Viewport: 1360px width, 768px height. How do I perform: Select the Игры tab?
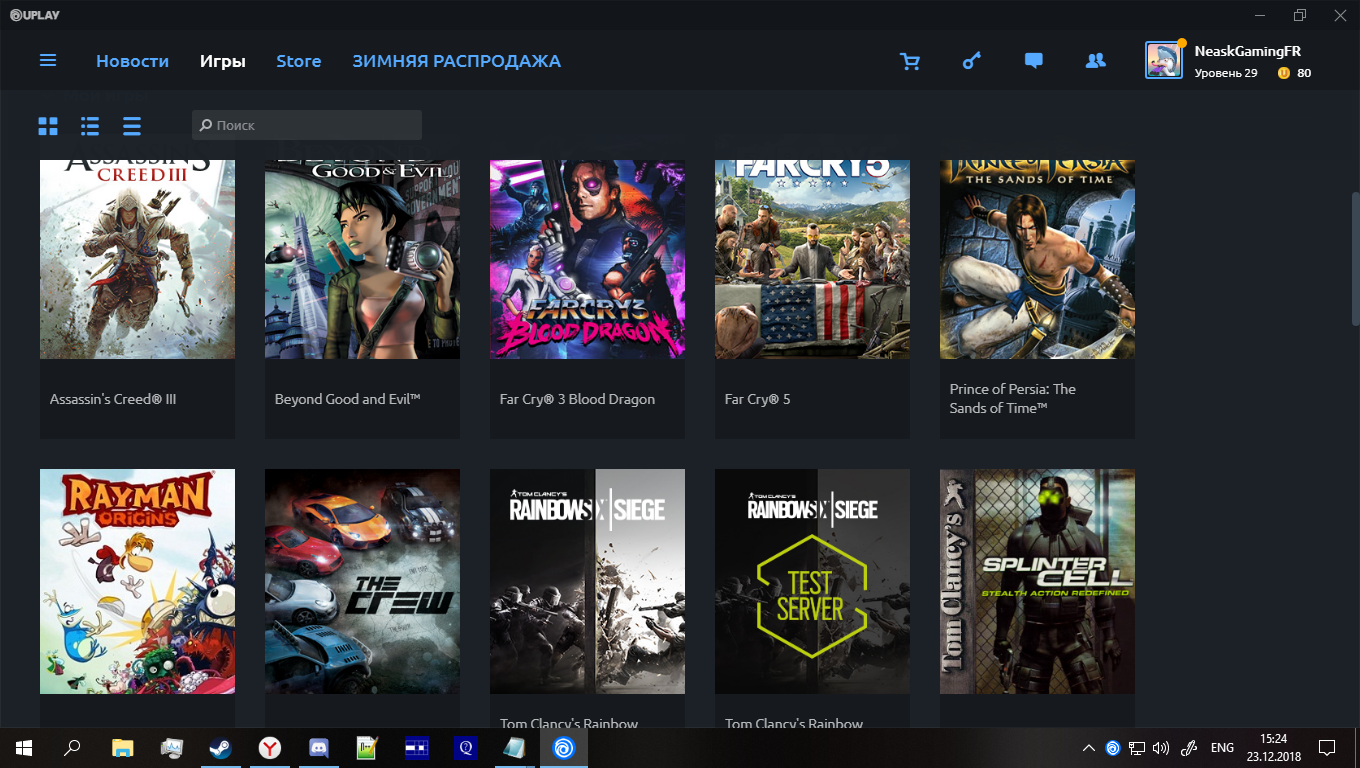pyautogui.click(x=222, y=61)
